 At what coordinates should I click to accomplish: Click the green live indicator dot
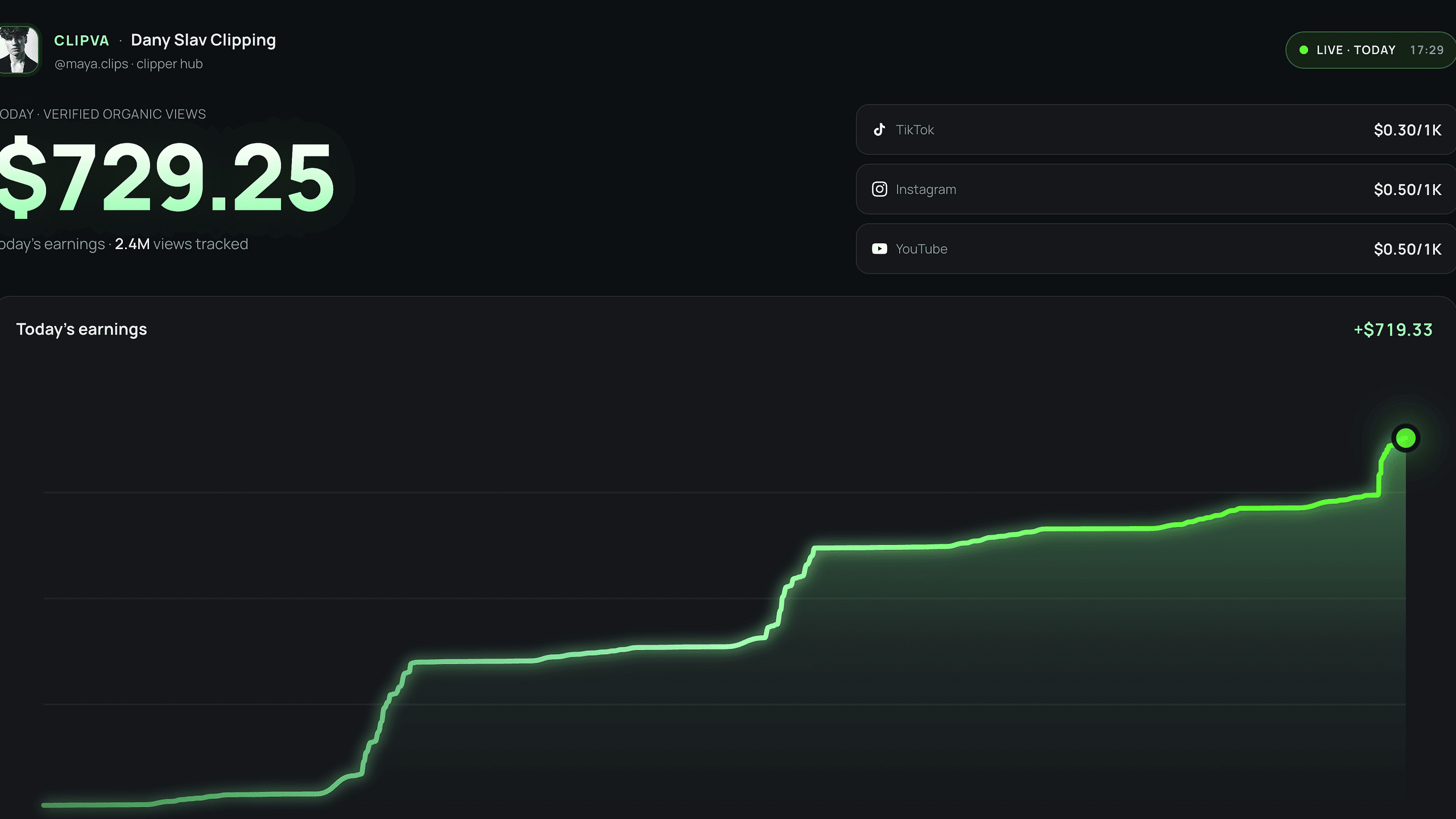[1304, 50]
